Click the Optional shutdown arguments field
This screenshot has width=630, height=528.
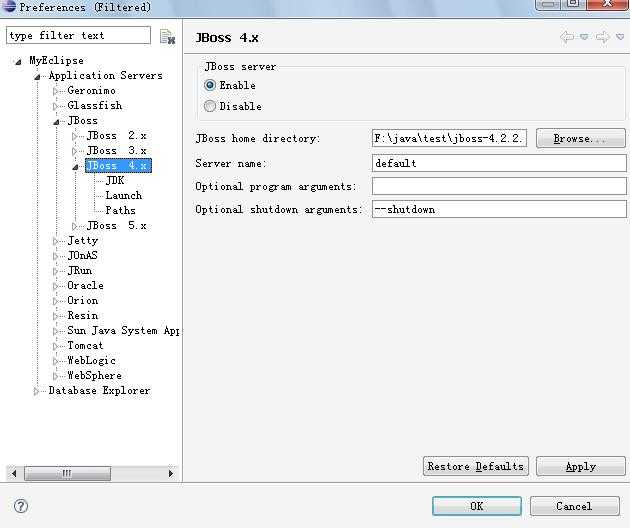(499, 209)
